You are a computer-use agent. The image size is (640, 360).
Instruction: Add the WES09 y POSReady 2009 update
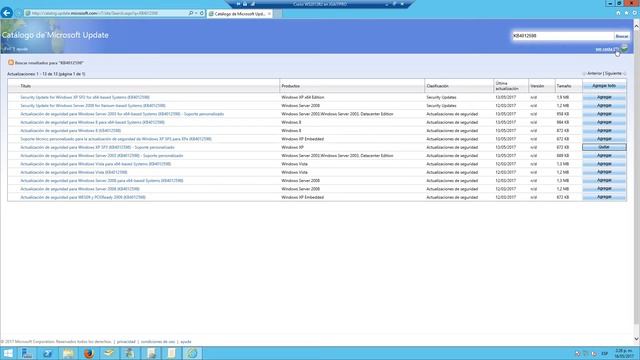(x=604, y=197)
